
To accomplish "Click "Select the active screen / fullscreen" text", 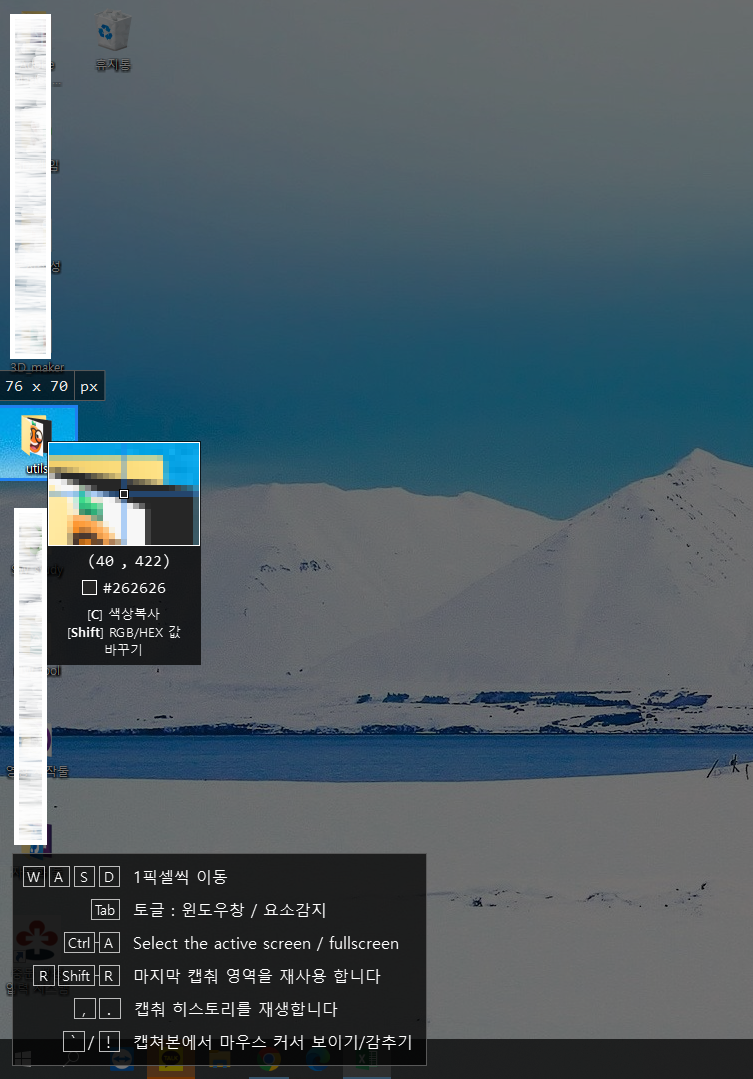I will (266, 943).
